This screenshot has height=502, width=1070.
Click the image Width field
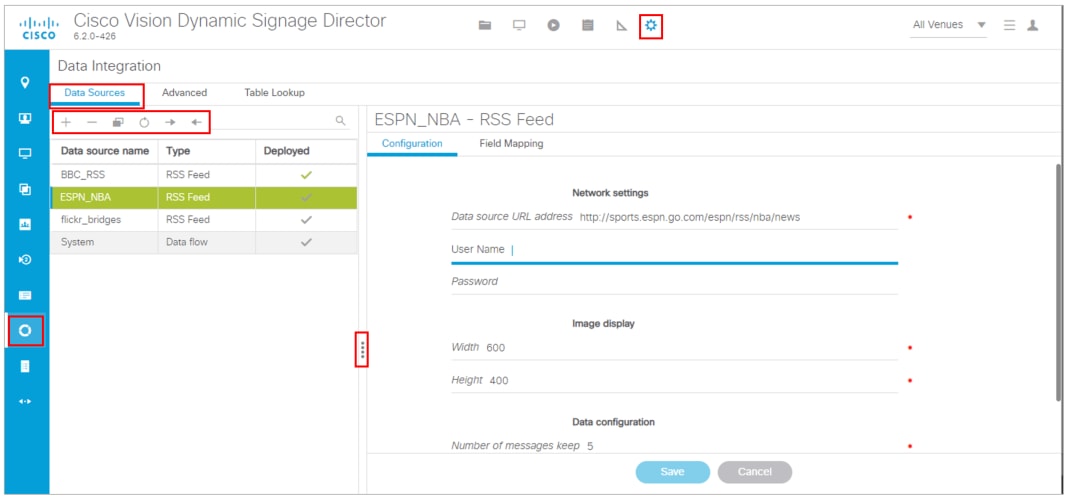(674, 347)
